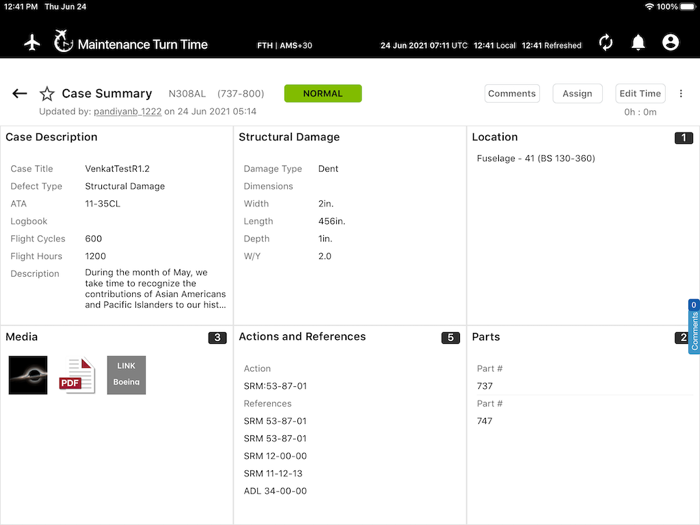
Task: Select ATA value 11-35CL
Action: point(102,204)
